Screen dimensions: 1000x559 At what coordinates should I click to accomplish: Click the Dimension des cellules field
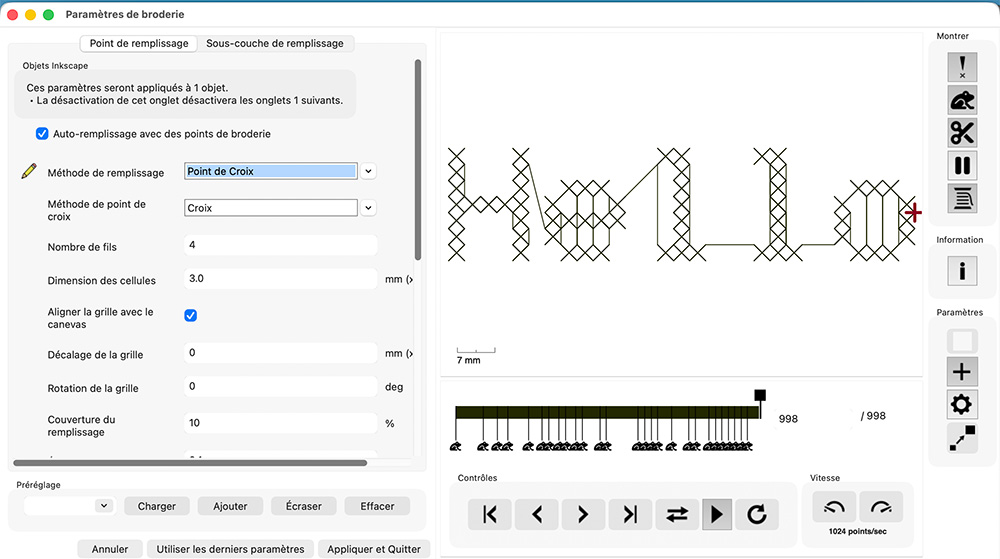point(281,279)
